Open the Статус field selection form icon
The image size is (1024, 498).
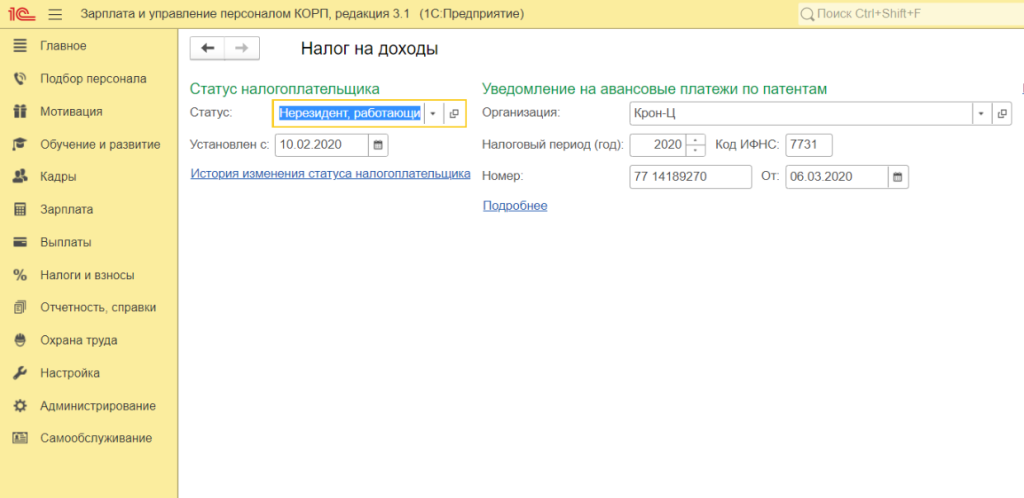coord(454,113)
